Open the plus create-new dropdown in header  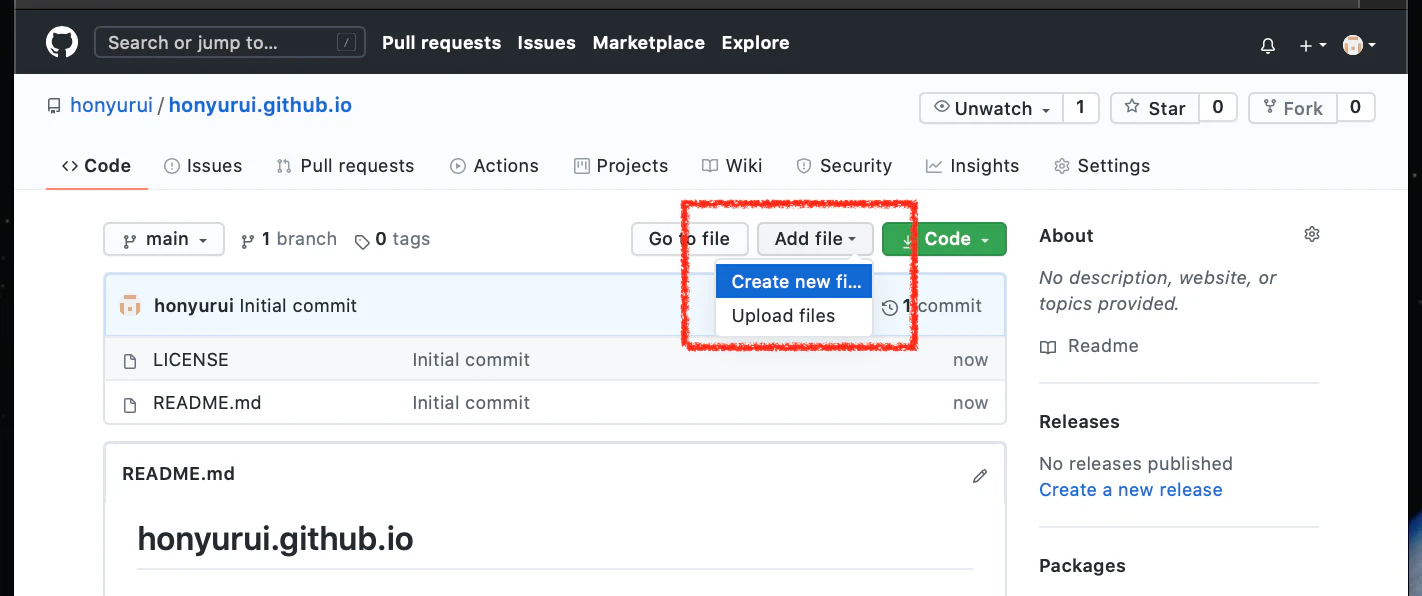tap(1312, 45)
